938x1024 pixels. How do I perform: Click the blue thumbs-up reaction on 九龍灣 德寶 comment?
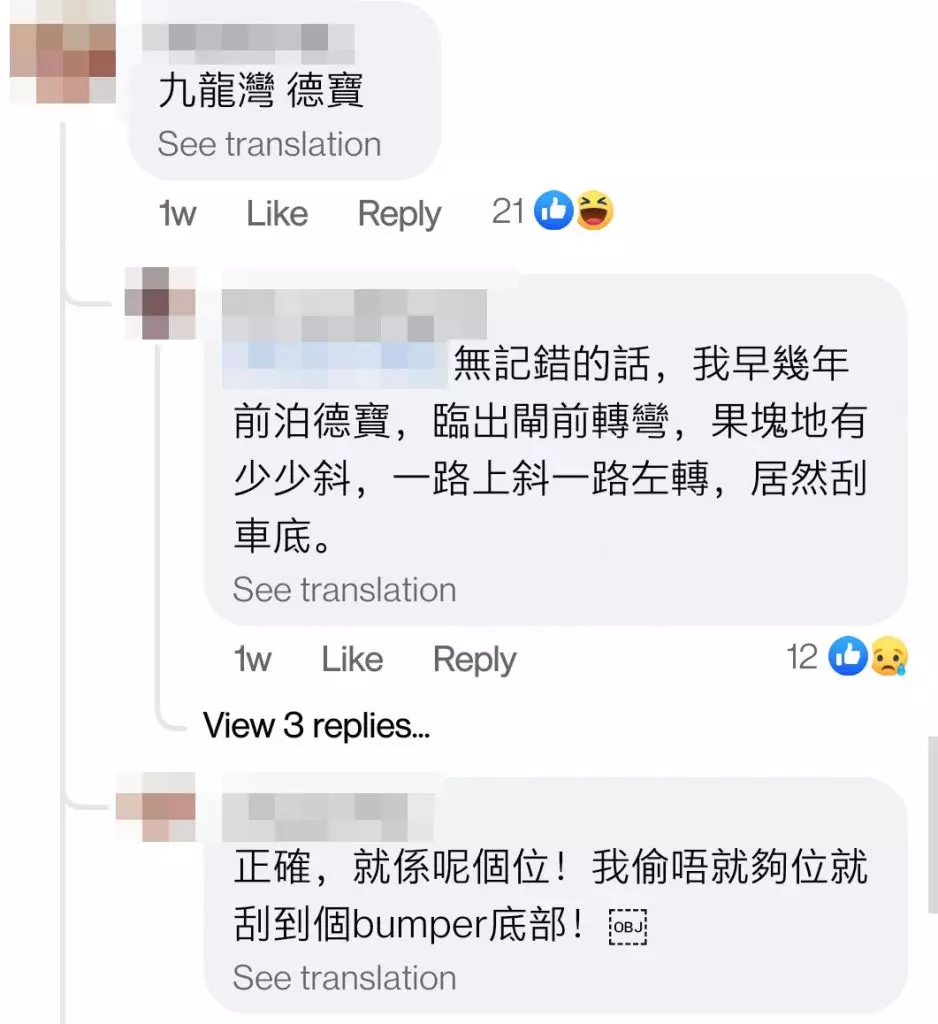tap(553, 211)
